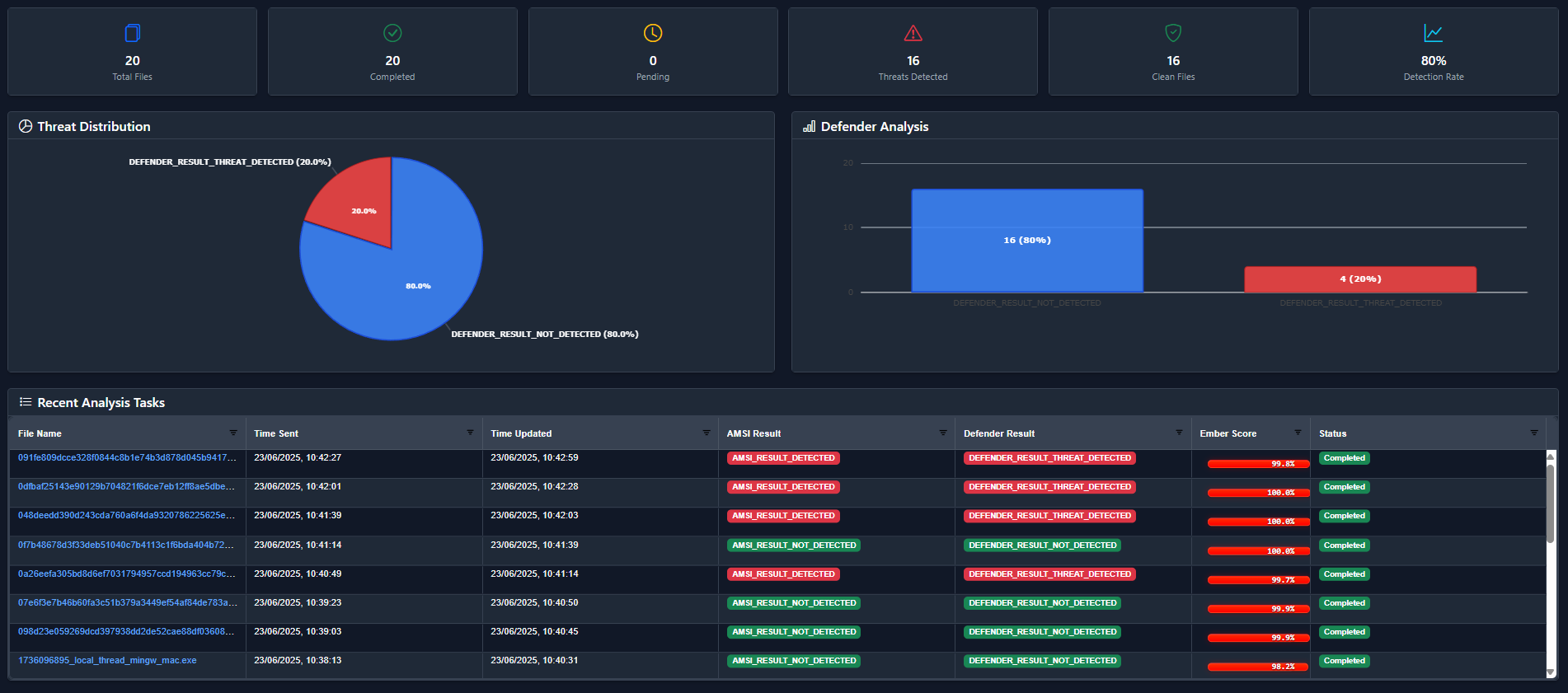Click the Completed checkmark circle icon
This screenshot has height=693, width=1568.
[392, 33]
